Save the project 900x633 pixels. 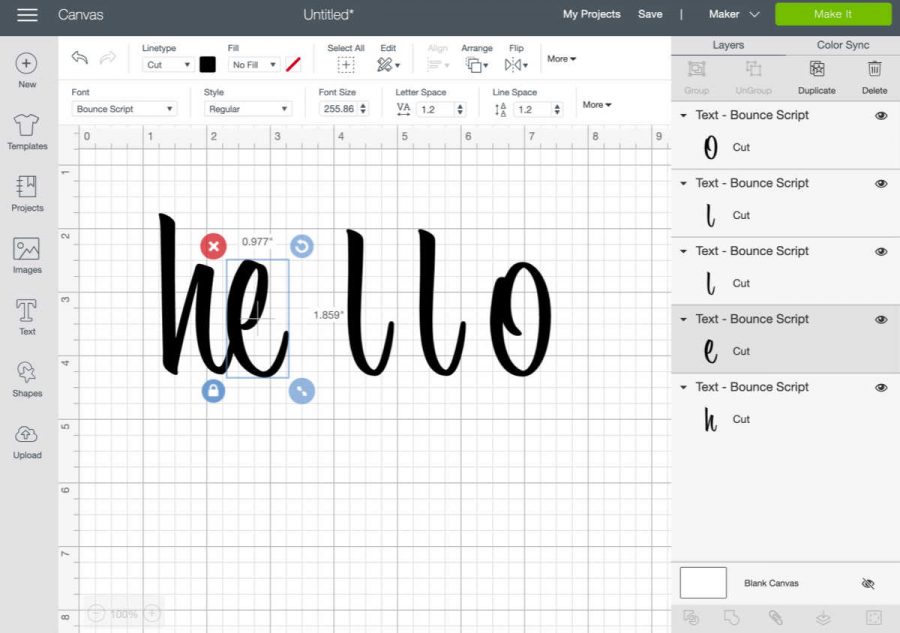[x=650, y=15]
